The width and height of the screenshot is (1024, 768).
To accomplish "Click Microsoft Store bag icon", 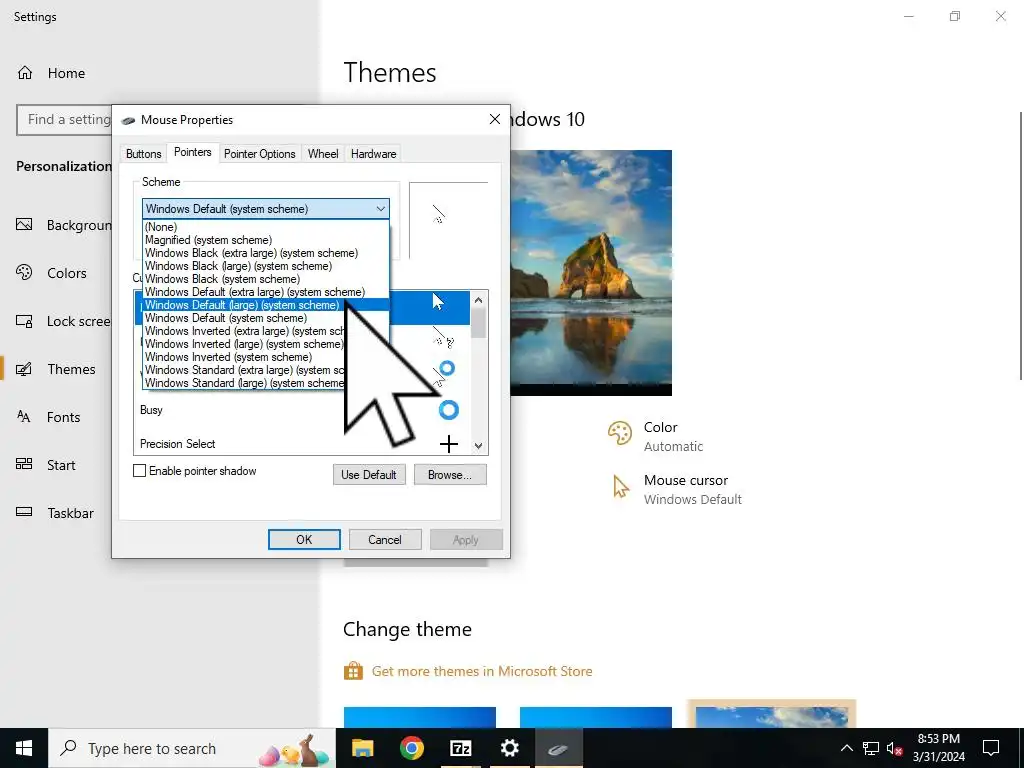I will pos(353,671).
